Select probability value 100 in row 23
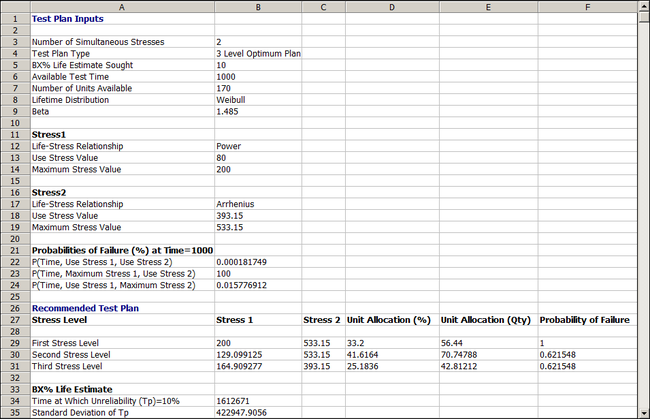This screenshot has width=650, height=419. coord(258,274)
